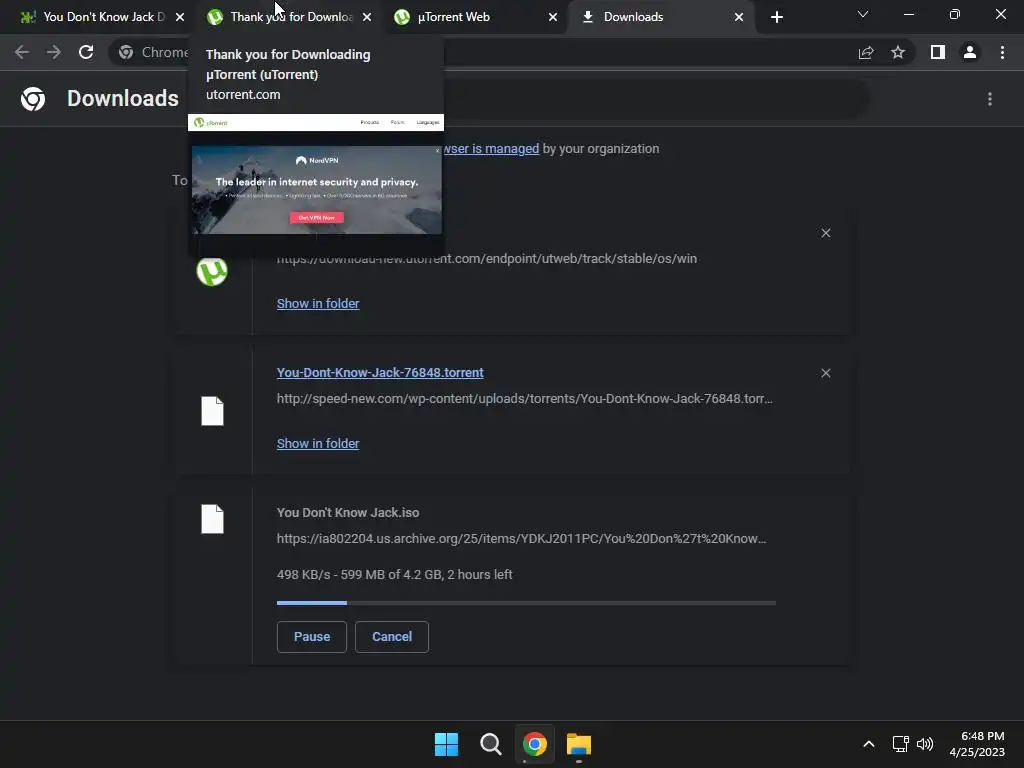
Task: Click the Chrome logo beside Downloads heading
Action: click(33, 99)
